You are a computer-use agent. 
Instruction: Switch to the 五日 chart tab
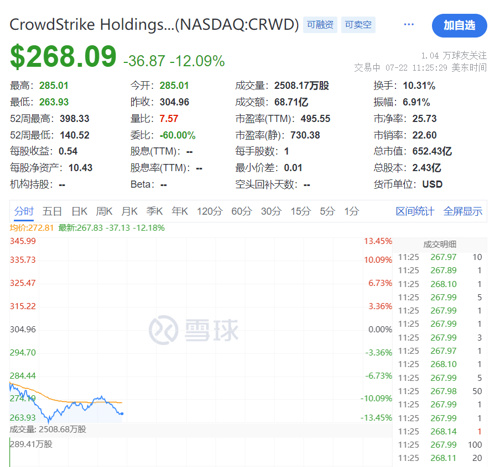[52, 211]
